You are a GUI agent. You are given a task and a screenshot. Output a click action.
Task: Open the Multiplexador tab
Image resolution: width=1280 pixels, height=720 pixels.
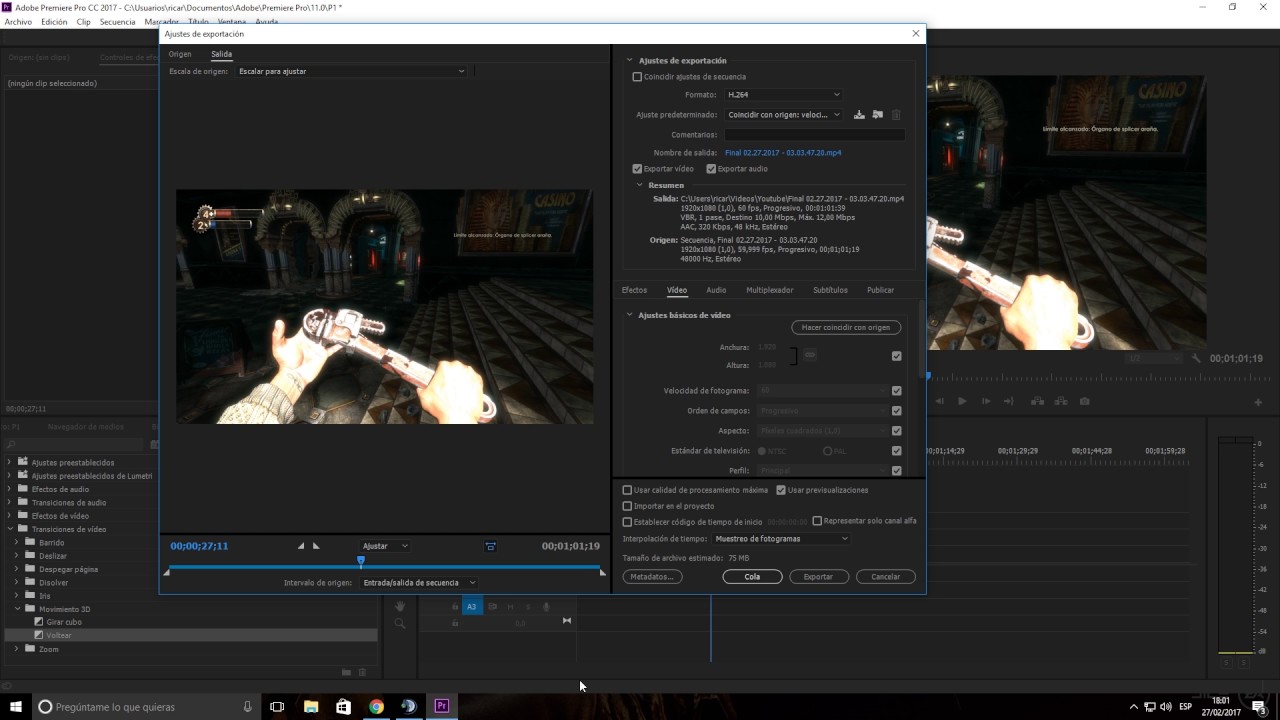tap(770, 290)
